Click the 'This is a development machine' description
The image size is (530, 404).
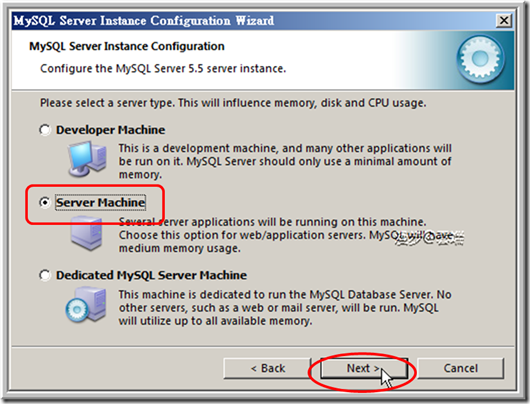click(x=285, y=162)
